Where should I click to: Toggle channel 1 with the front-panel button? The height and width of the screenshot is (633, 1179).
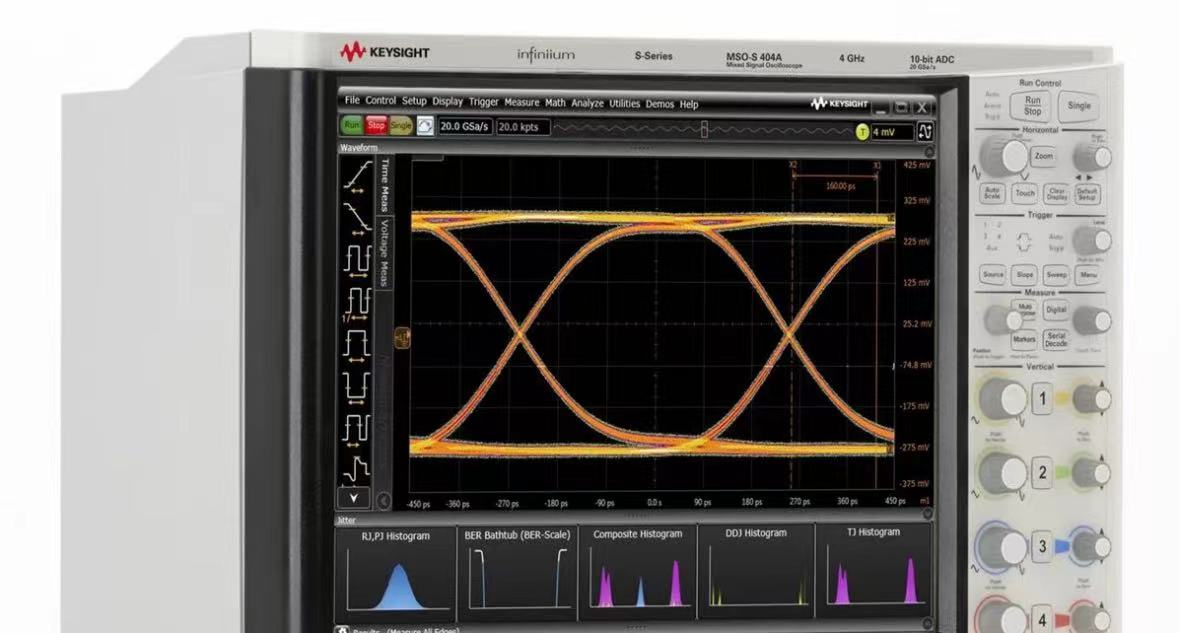(1042, 398)
